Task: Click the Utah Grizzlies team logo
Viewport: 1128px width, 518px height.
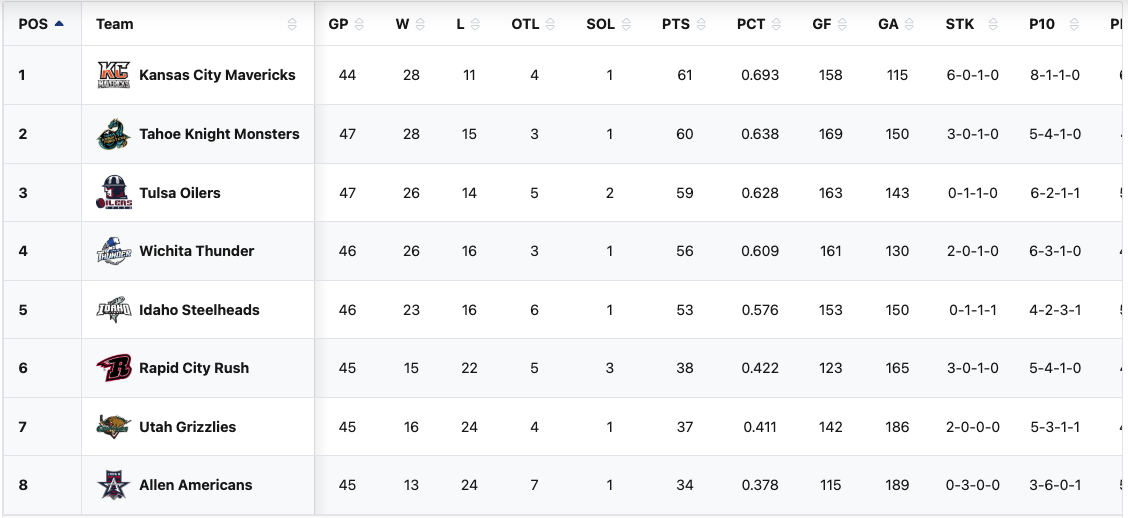Action: [113, 427]
